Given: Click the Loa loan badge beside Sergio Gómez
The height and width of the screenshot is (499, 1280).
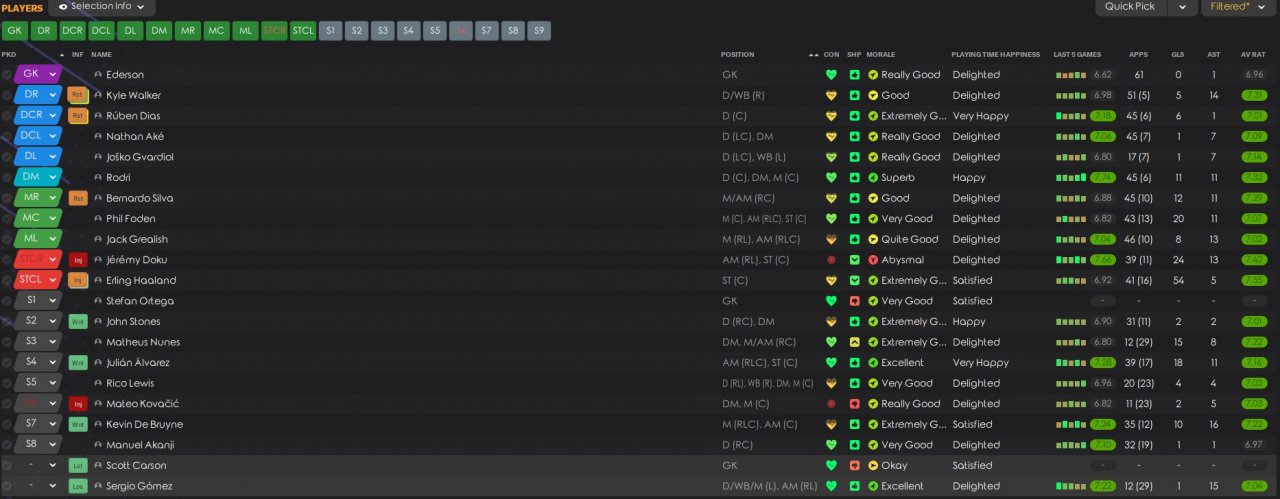Looking at the screenshot, I should [78, 486].
